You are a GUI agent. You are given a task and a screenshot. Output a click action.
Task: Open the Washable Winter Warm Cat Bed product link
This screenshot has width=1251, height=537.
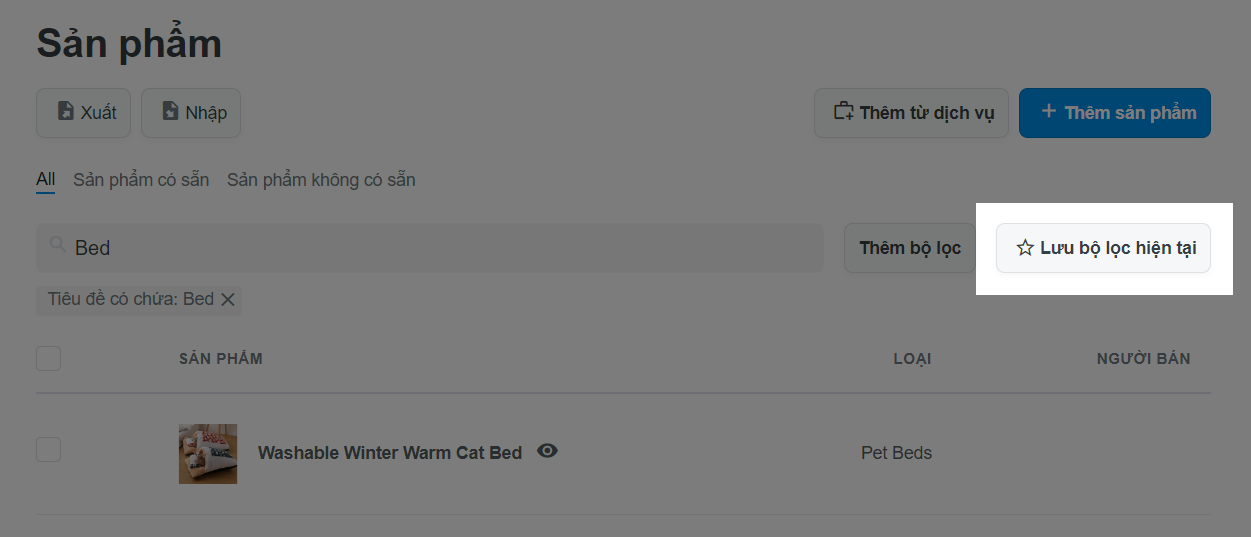[x=390, y=453]
